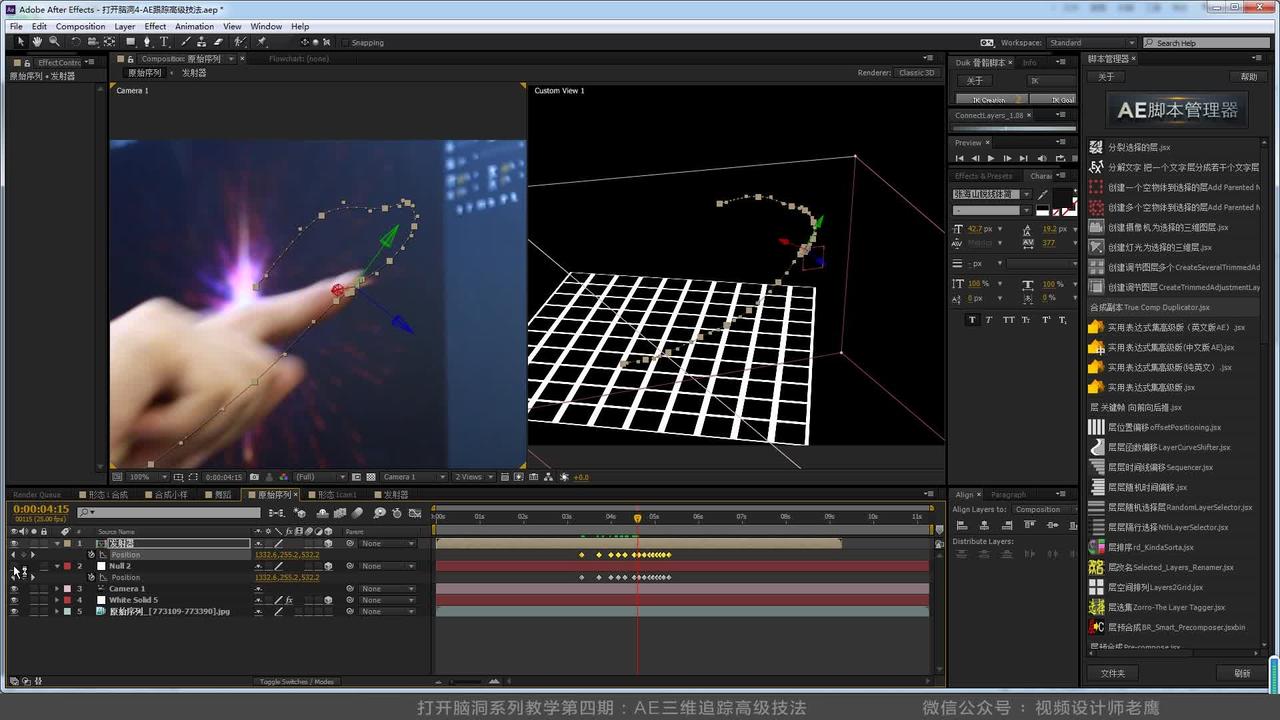Click the 刷新 refresh button
This screenshot has height=720, width=1280.
[1242, 673]
